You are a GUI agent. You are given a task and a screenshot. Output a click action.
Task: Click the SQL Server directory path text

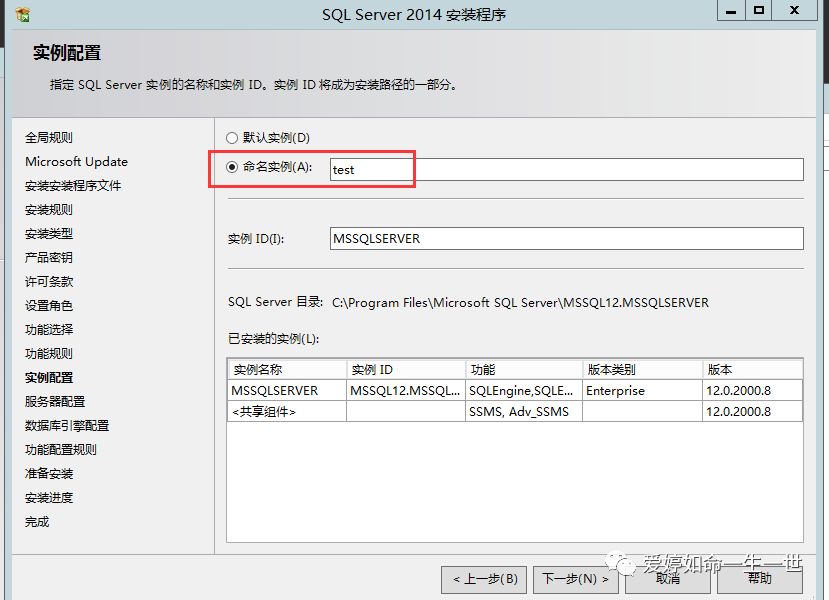(520, 303)
